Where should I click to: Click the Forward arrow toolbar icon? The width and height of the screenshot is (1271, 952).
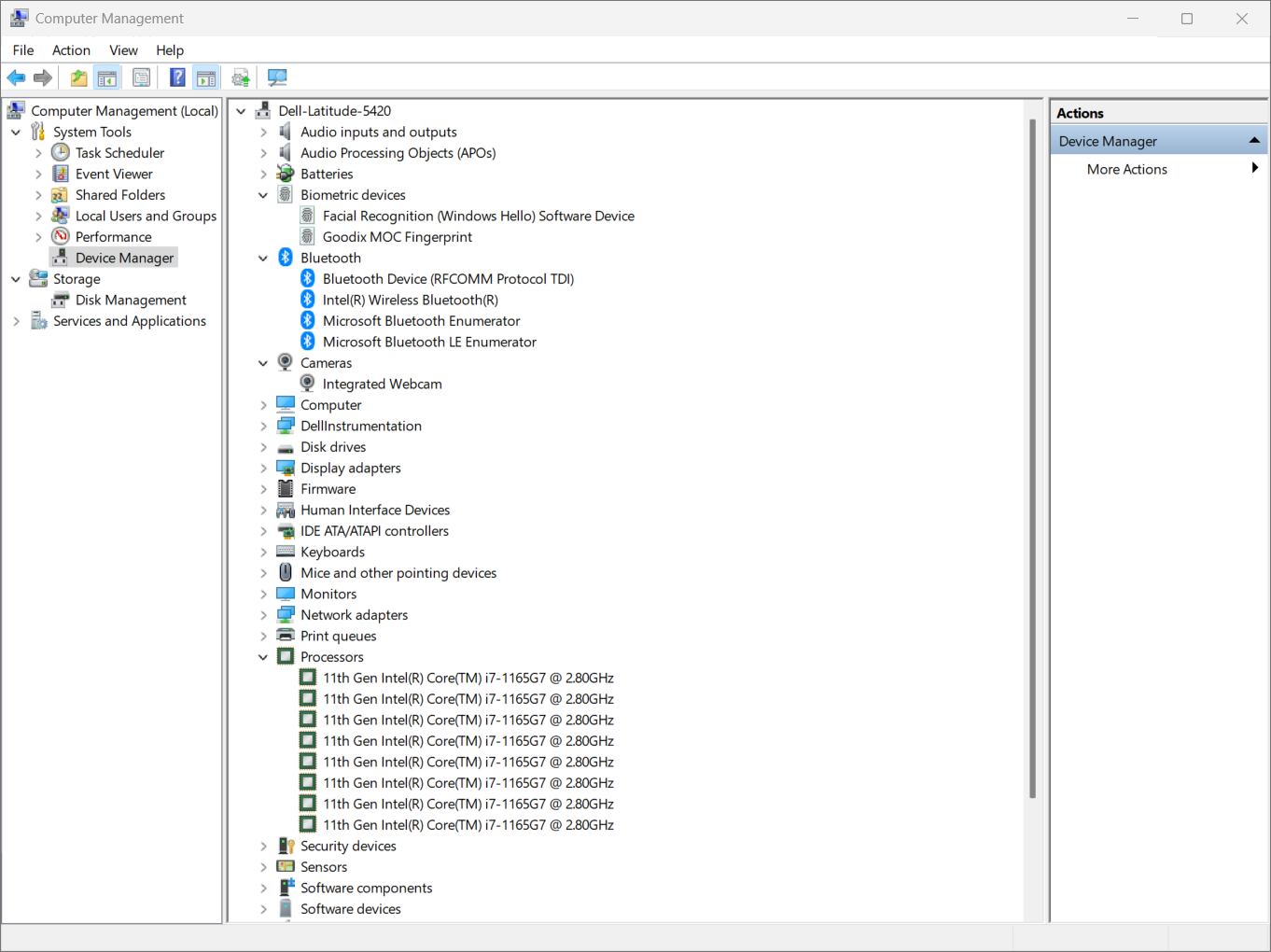[42, 77]
